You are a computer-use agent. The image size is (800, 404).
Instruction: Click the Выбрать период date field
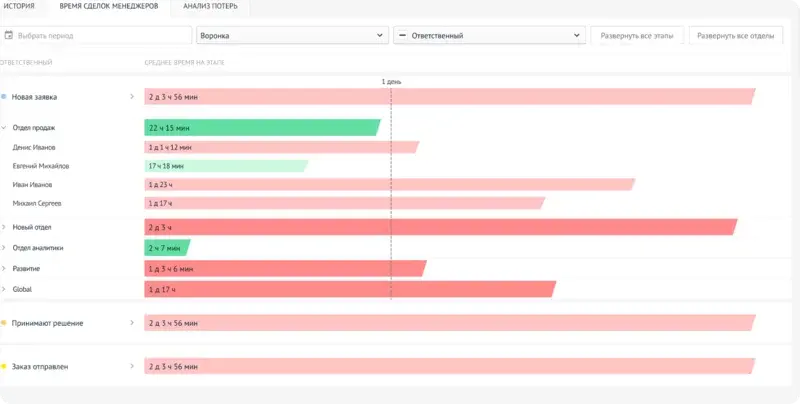(96, 36)
